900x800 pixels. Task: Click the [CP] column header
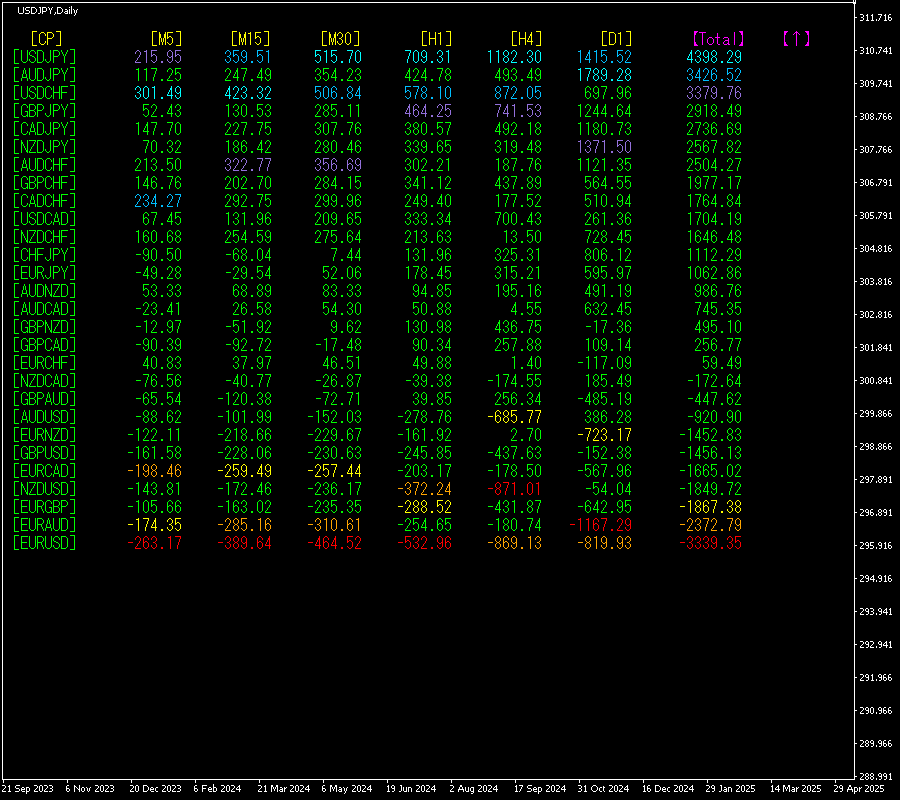tap(46, 39)
